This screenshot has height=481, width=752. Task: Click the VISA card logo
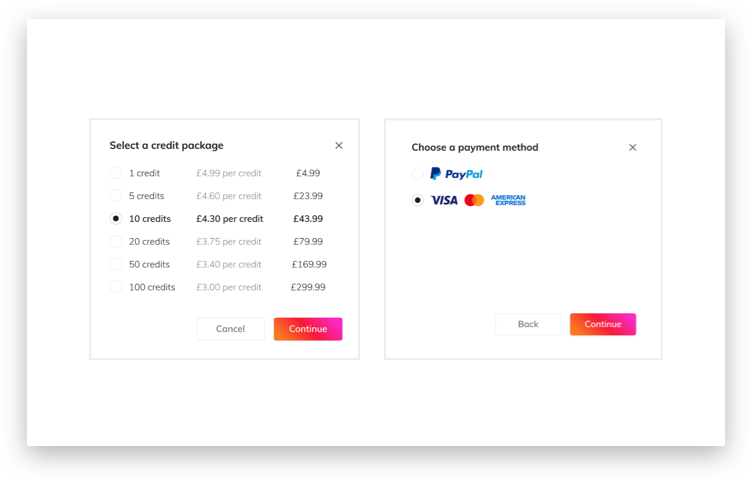click(444, 200)
